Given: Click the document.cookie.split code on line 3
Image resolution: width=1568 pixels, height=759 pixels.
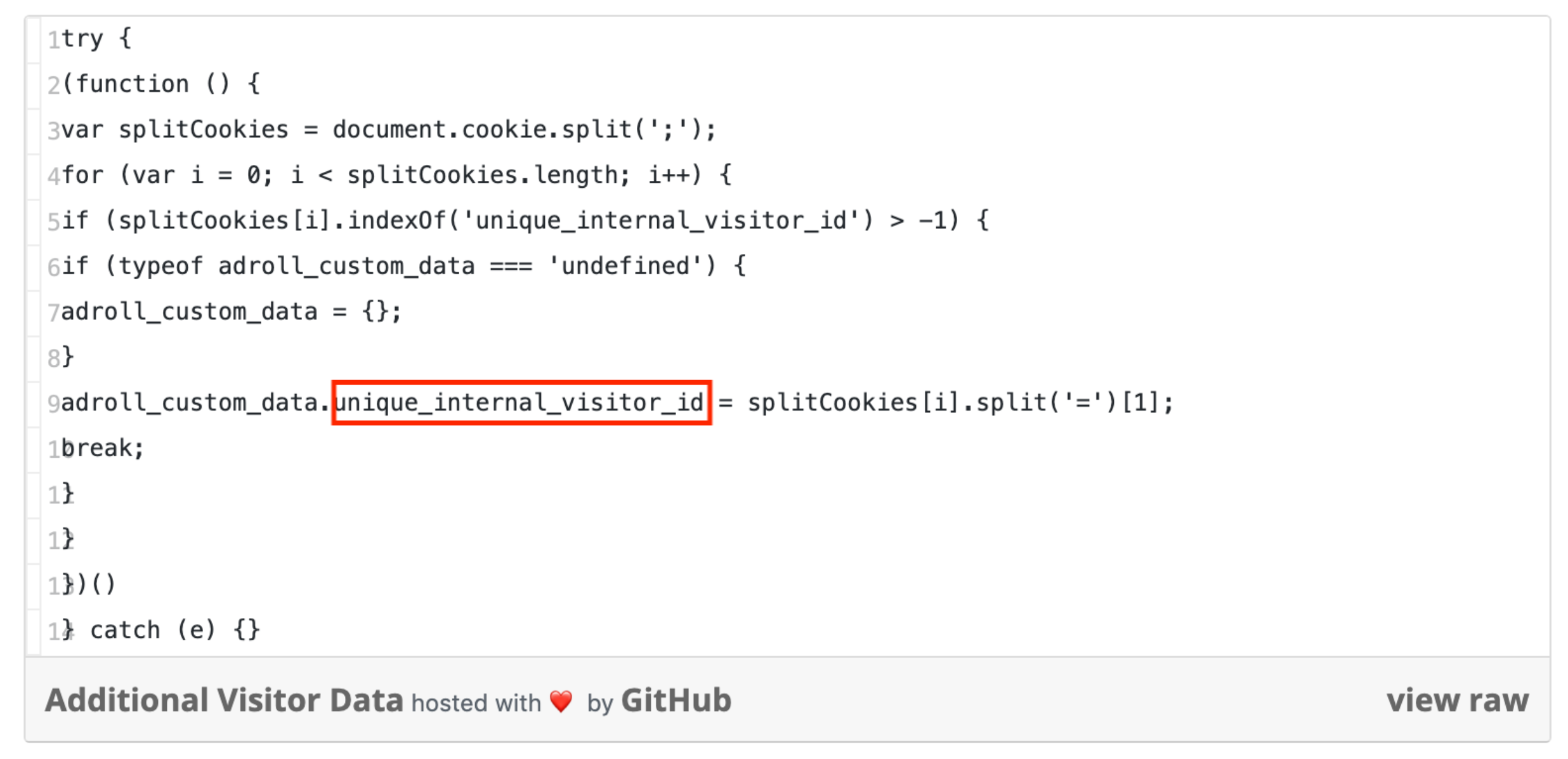Looking at the screenshot, I should click(x=525, y=129).
